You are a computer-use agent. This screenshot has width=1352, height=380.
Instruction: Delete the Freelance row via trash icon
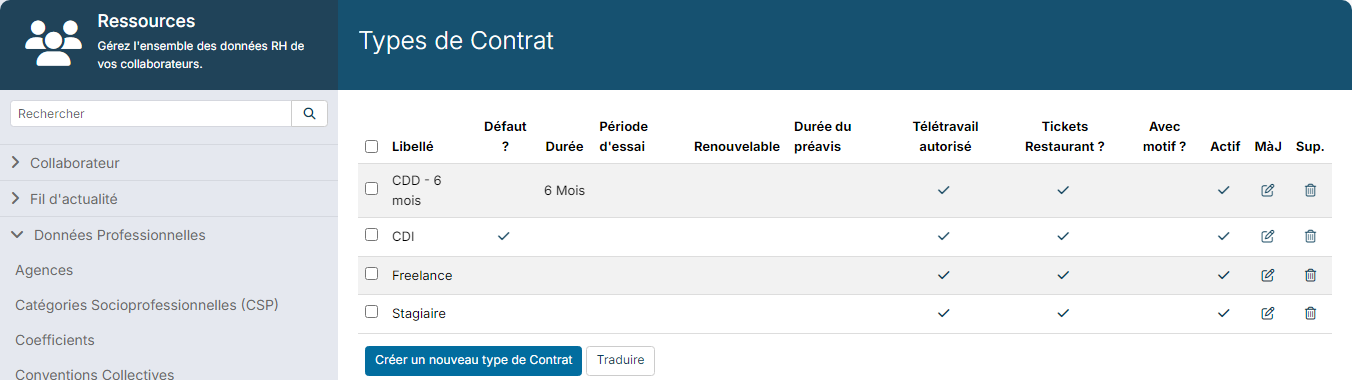[x=1310, y=275]
